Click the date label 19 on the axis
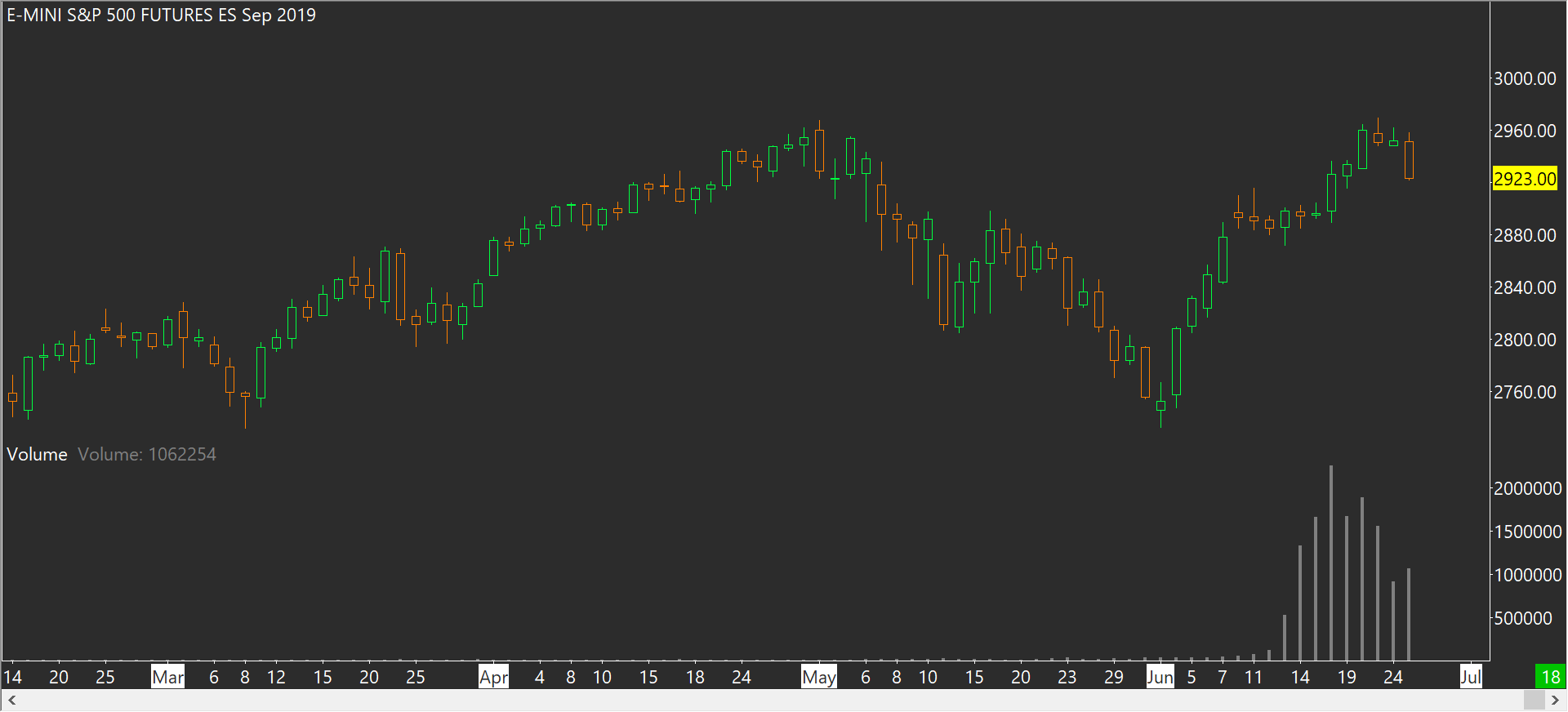This screenshot has width=1568, height=712. (x=1347, y=677)
